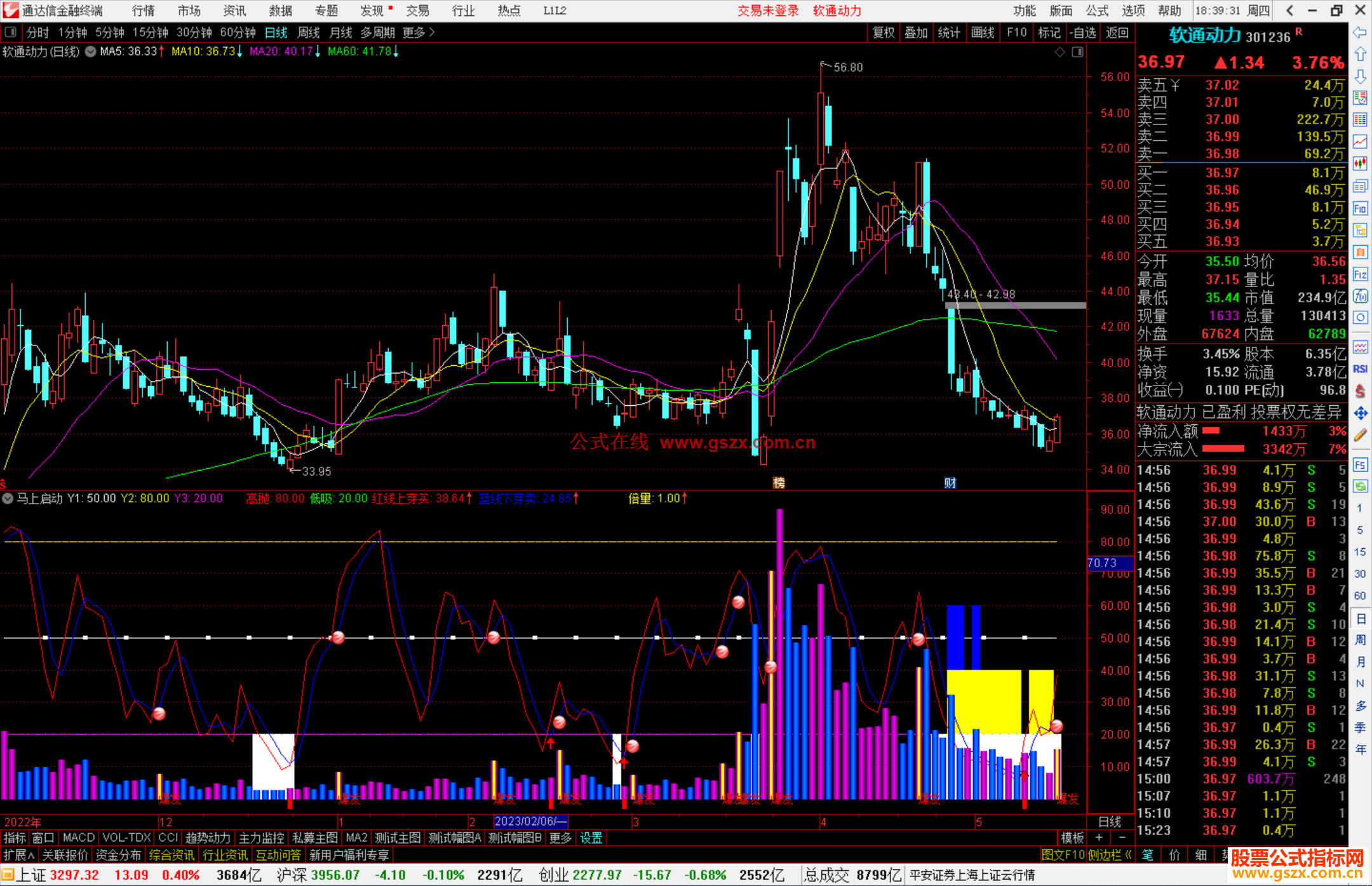Click the f(x) formula sidebar icon
1372x886 pixels.
(1360, 297)
